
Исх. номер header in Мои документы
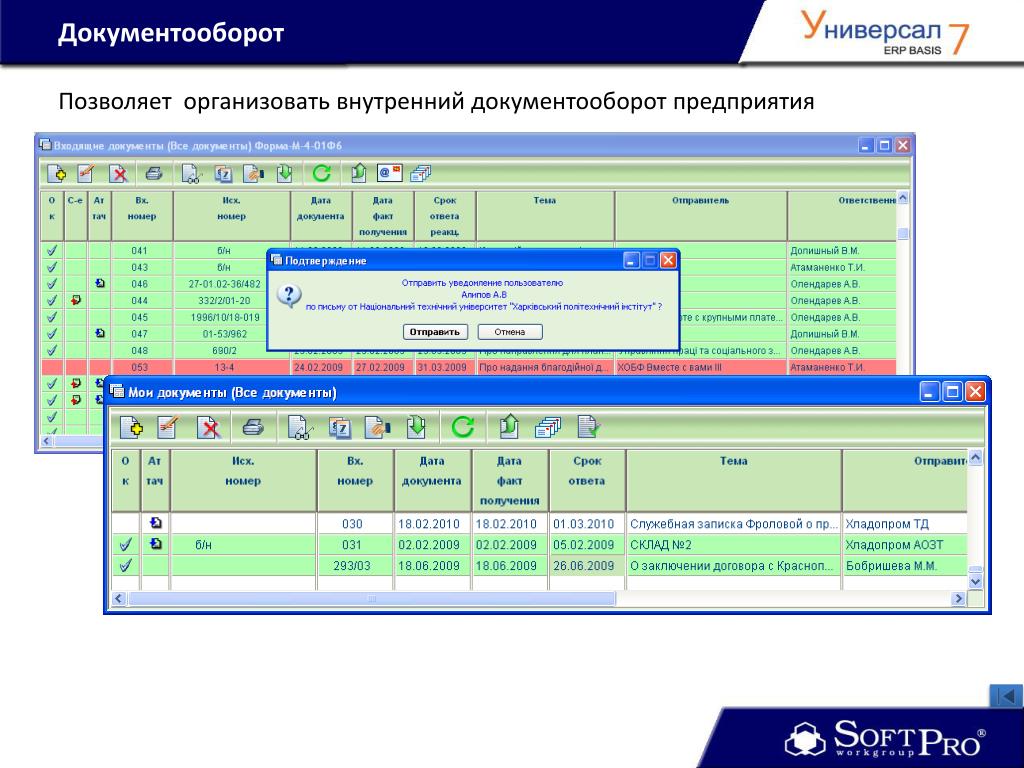pos(243,481)
